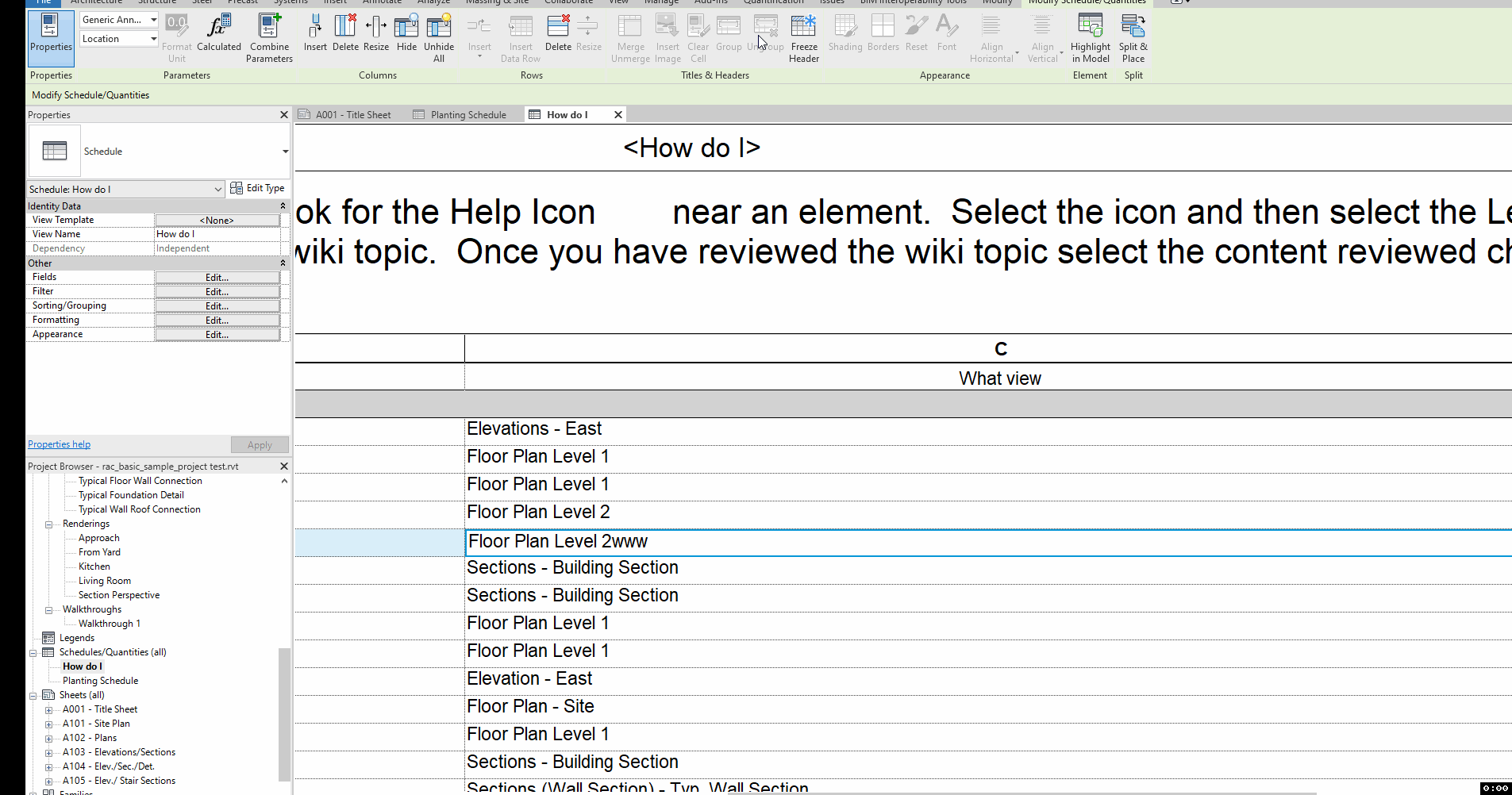Select the Clear Cell tool
This screenshot has width=1512, height=795.
point(698,38)
